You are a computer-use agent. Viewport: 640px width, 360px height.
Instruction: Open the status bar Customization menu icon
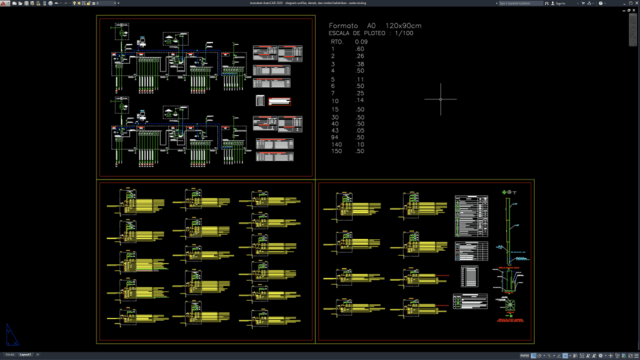point(637,356)
